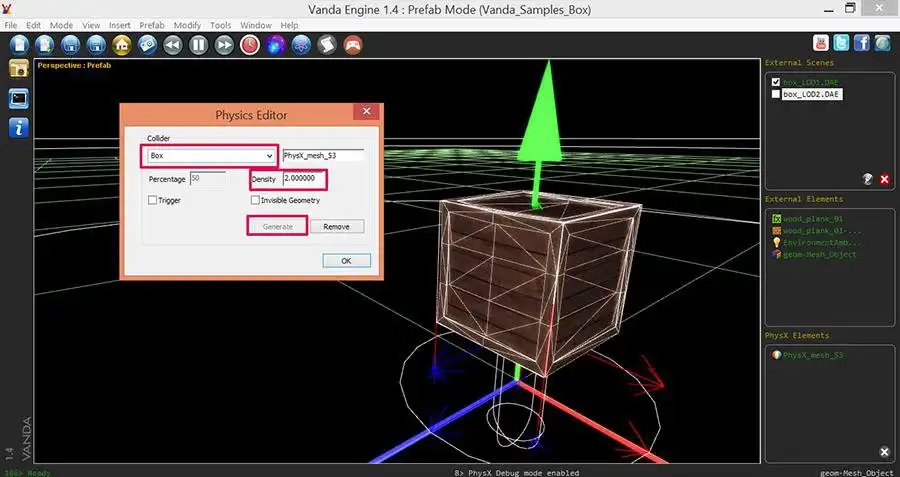Open the YouTube link icon
This screenshot has width=900, height=477.
click(821, 43)
